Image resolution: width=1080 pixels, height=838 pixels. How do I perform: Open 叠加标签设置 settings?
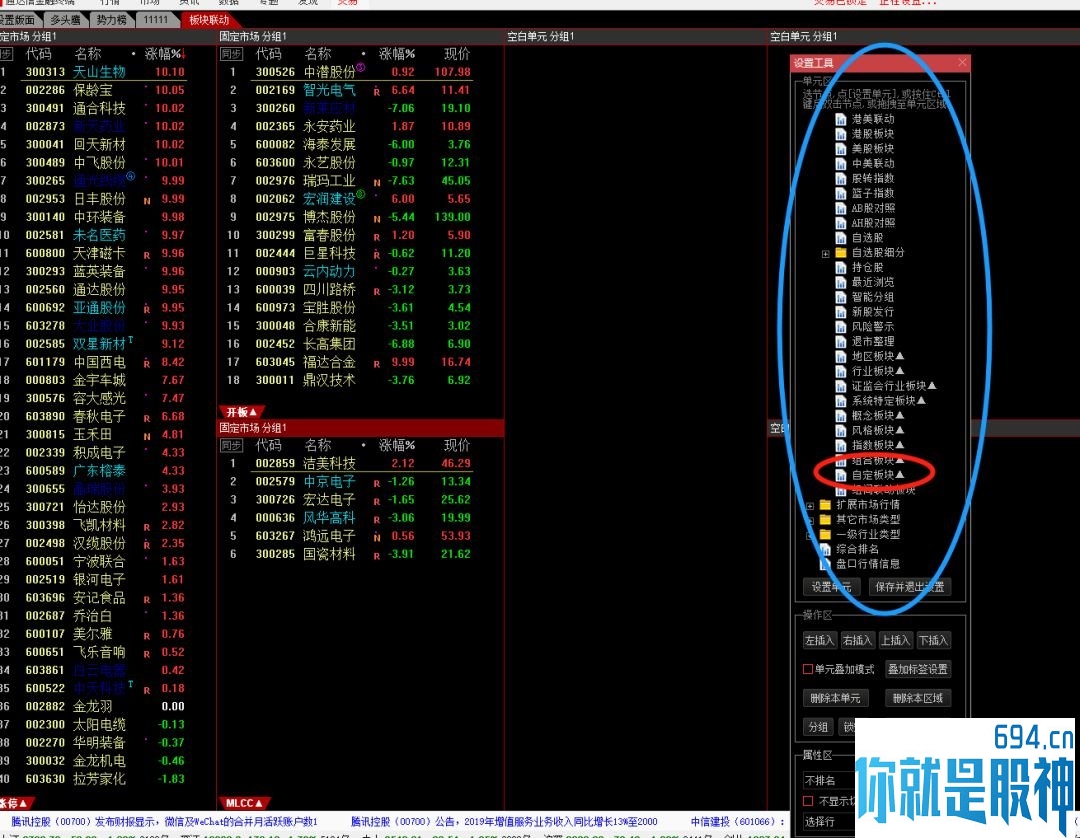917,669
